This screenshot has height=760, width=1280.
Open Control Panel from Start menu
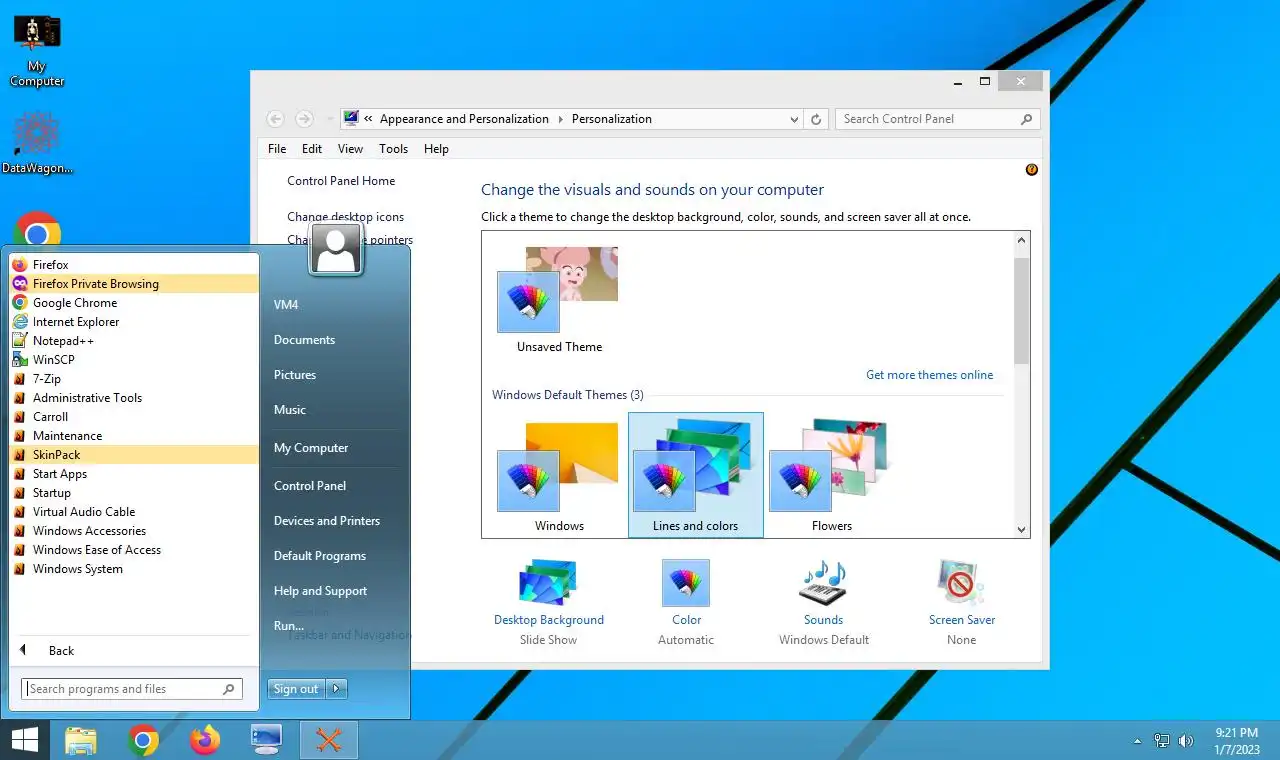(x=310, y=486)
